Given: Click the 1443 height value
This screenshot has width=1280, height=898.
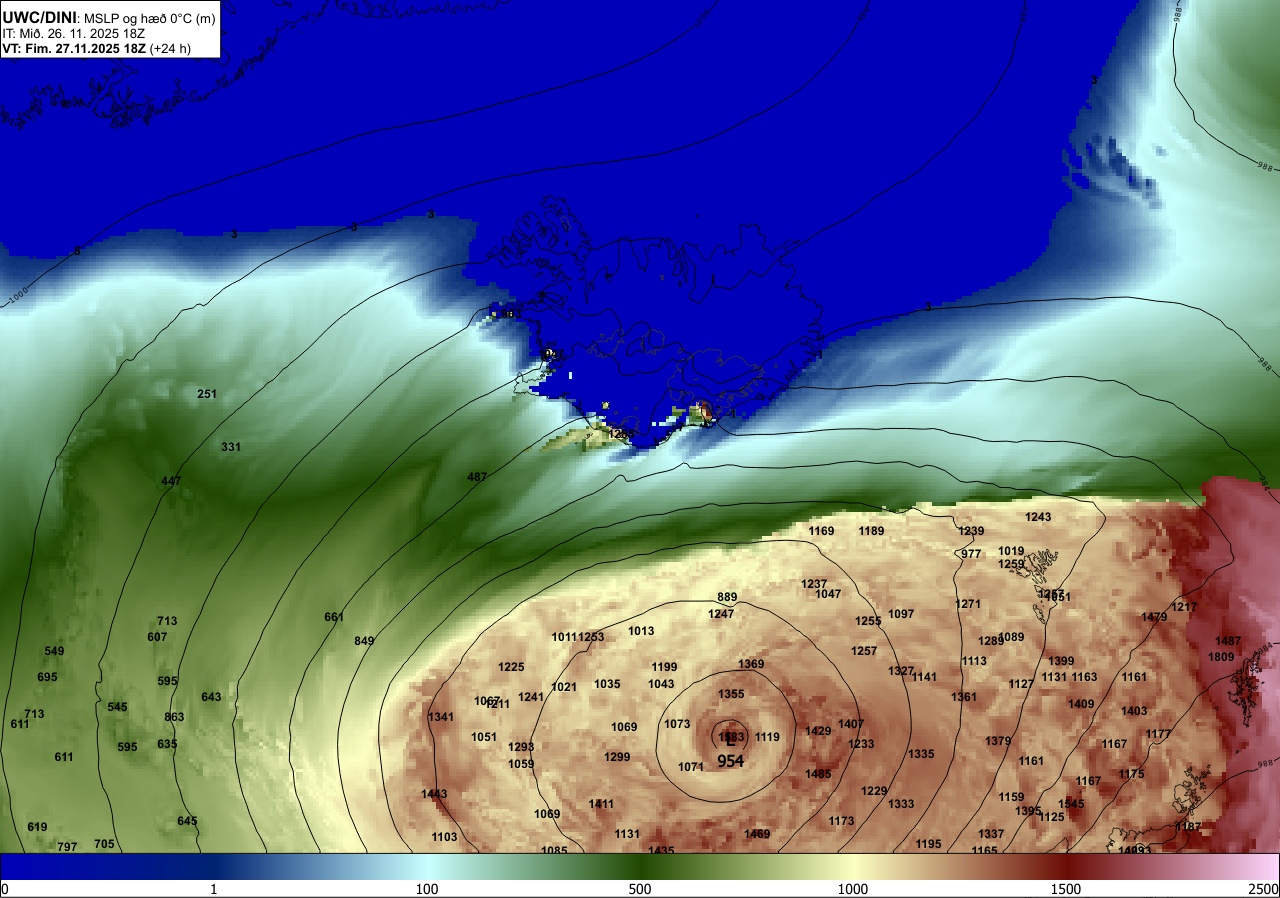Looking at the screenshot, I should tap(434, 794).
